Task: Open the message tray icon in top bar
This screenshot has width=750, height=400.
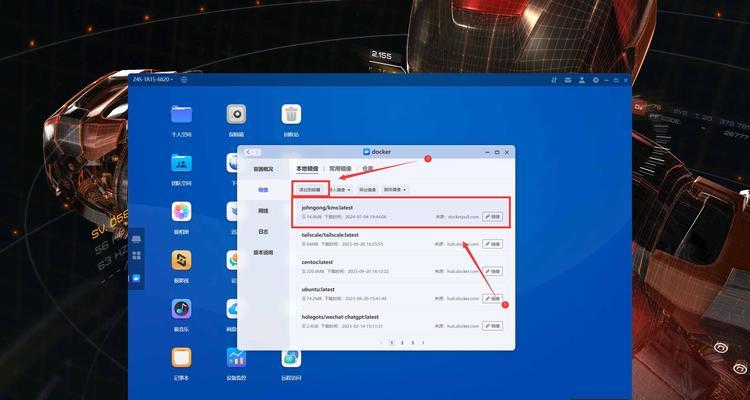Action: point(567,80)
